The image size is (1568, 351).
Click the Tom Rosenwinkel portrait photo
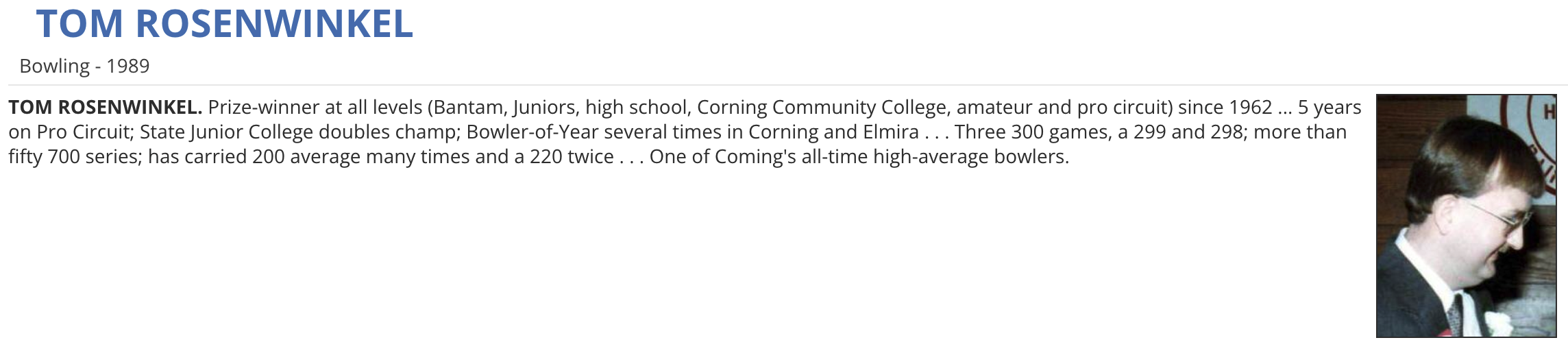1466,215
